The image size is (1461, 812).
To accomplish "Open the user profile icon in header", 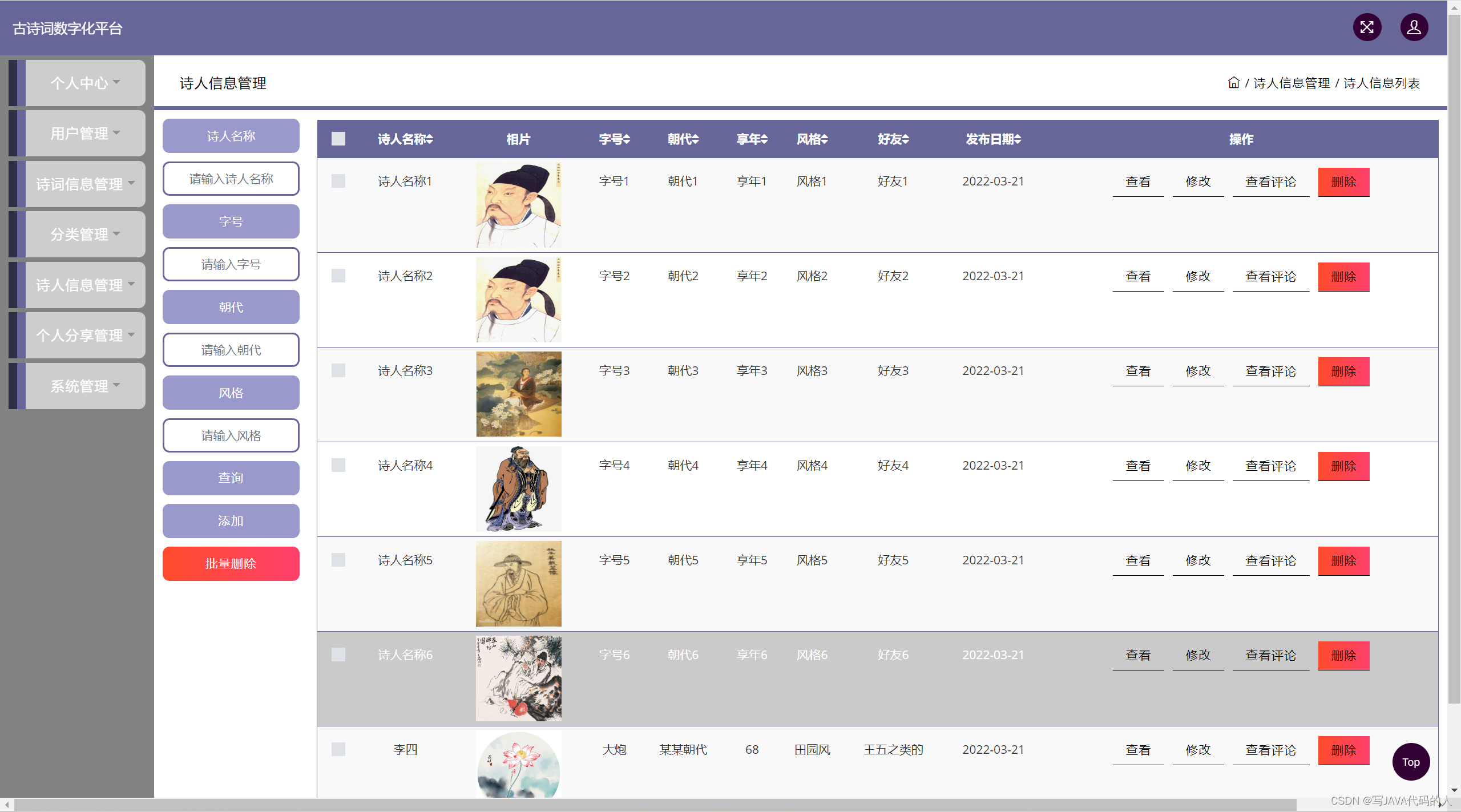I will (1414, 27).
